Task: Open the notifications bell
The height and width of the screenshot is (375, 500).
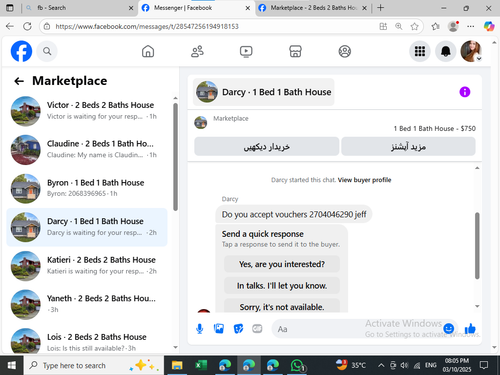Action: click(446, 51)
